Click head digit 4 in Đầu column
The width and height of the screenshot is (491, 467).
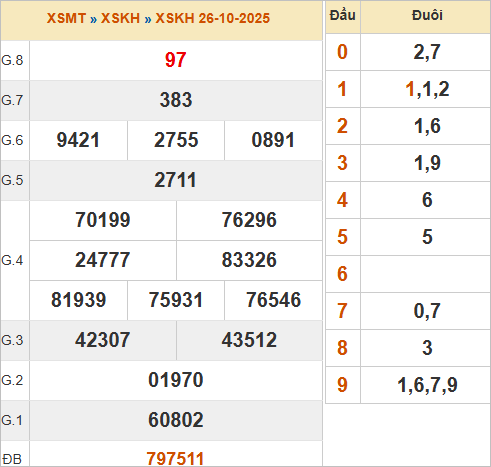tap(342, 200)
